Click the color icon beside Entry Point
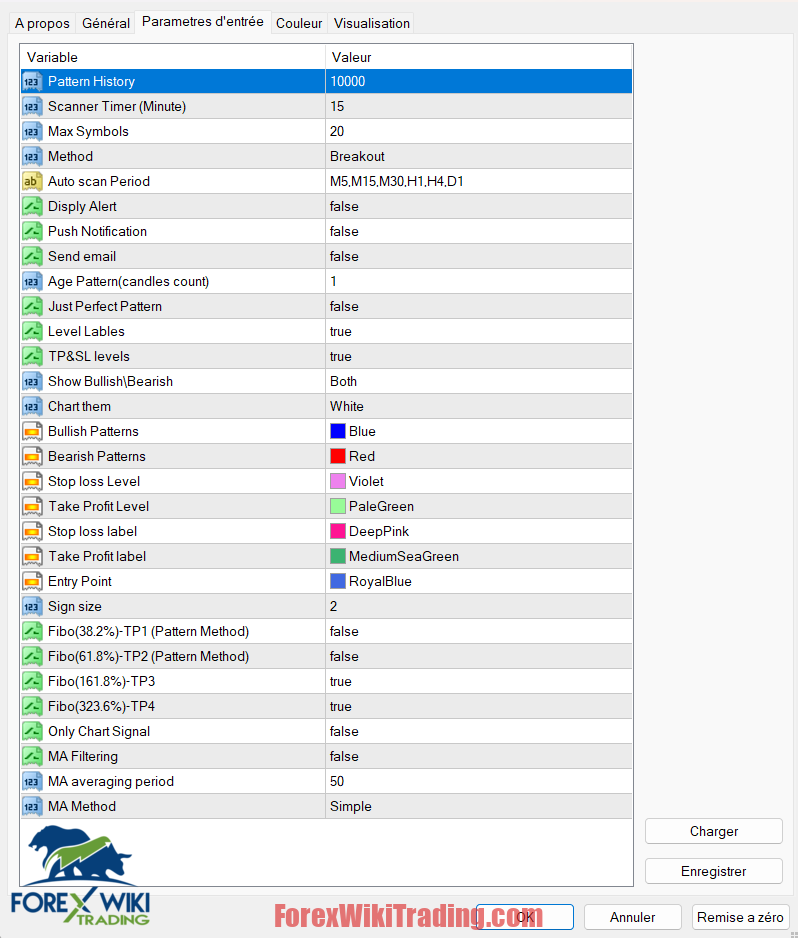 pos(32,581)
